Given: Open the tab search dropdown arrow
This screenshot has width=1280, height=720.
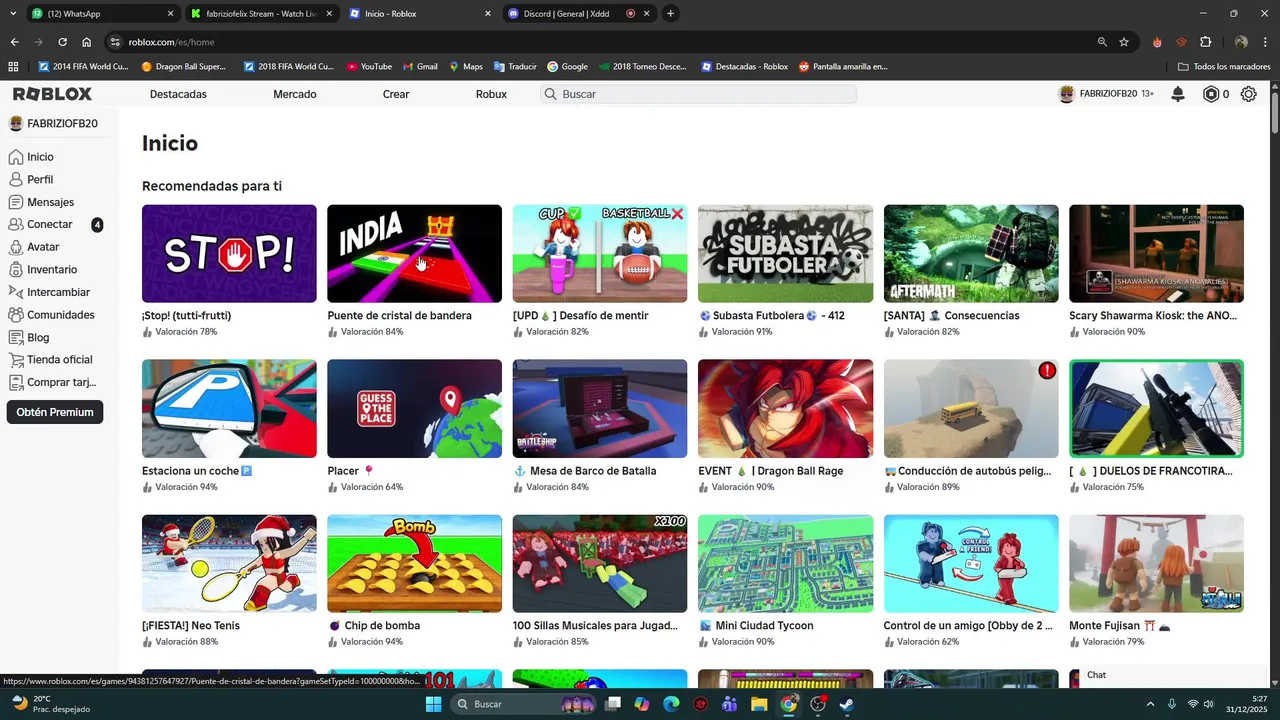Looking at the screenshot, I should [13, 14].
